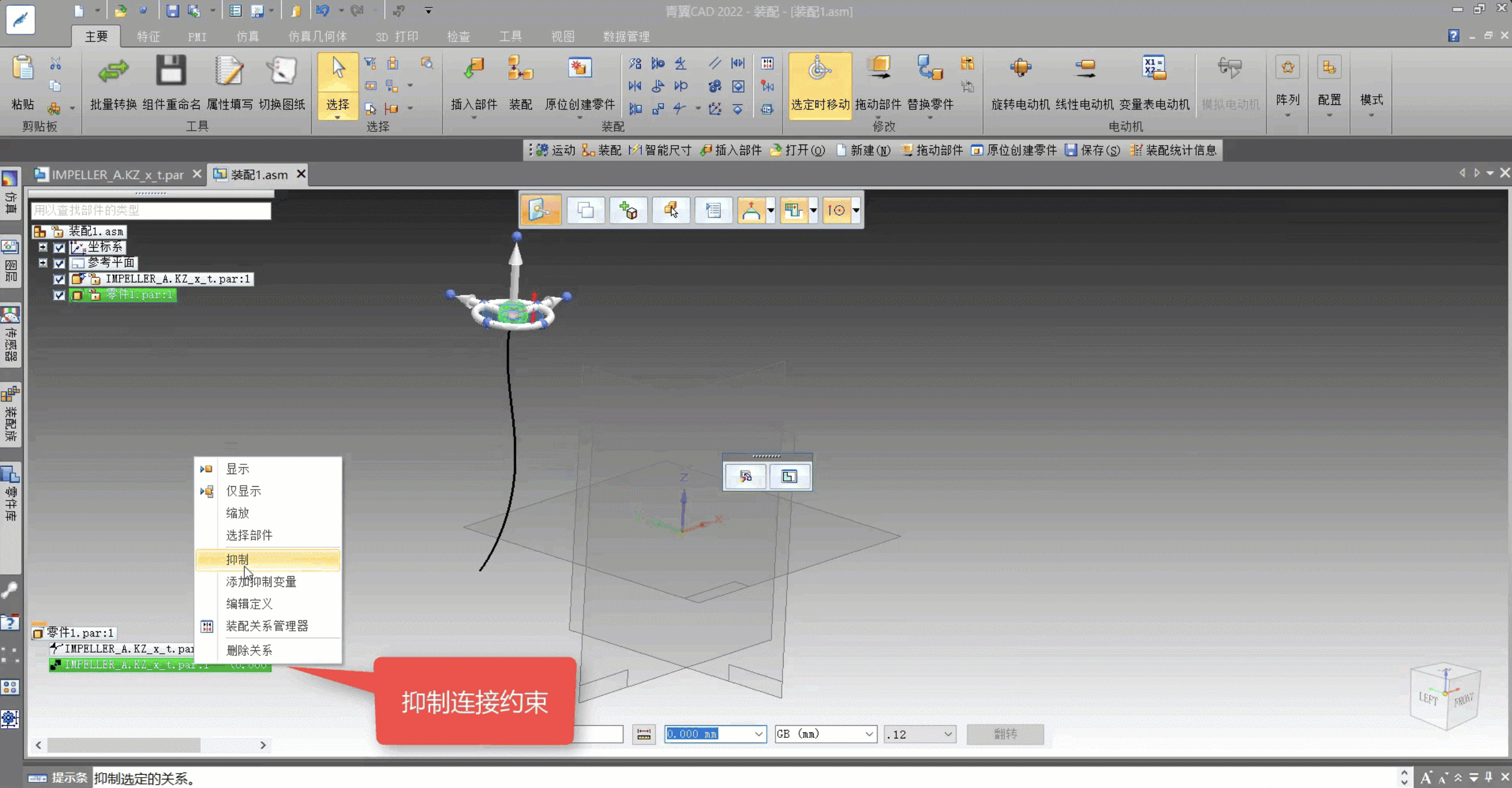The image size is (1512, 788).
Task: Click the Variable Table Motor (变量表电动机) icon
Action: point(1154,68)
